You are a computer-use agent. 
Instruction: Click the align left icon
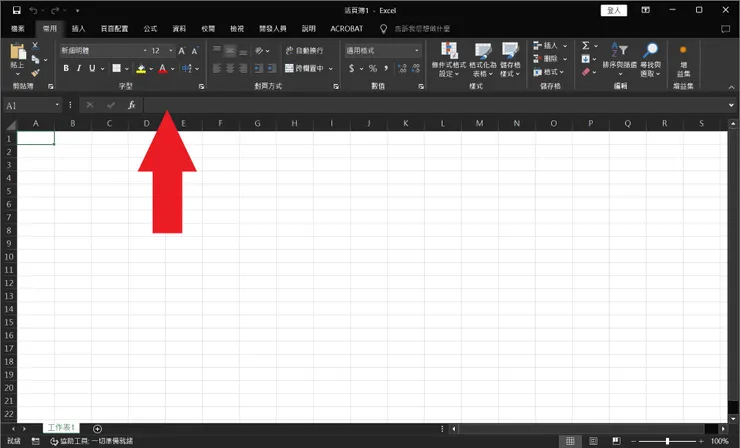click(x=217, y=68)
